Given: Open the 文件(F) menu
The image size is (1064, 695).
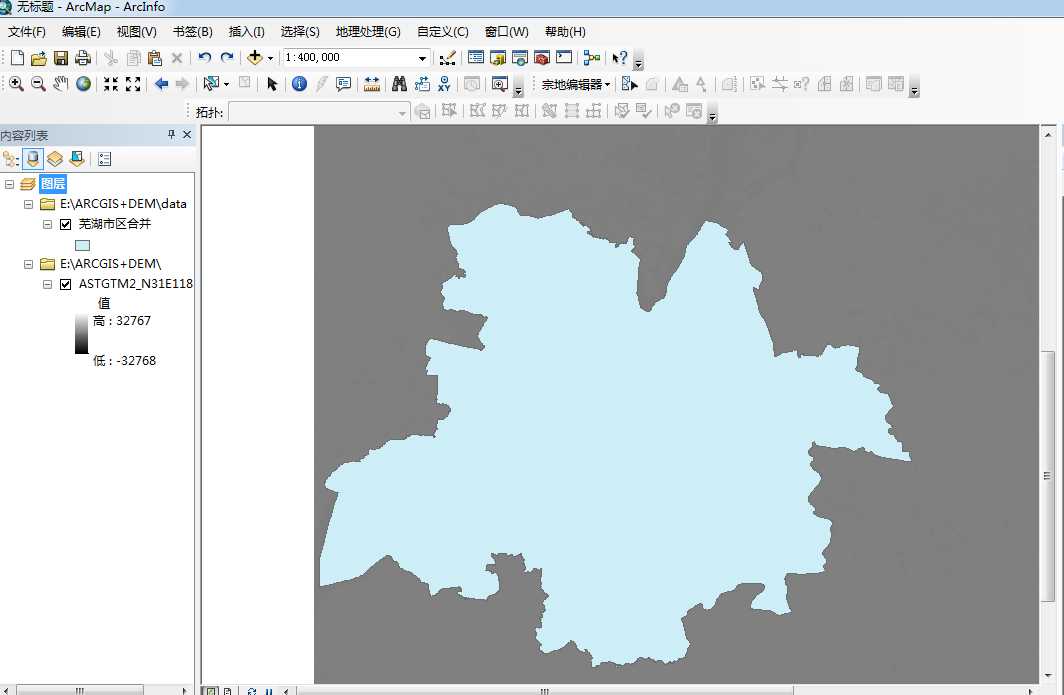Looking at the screenshot, I should [26, 32].
